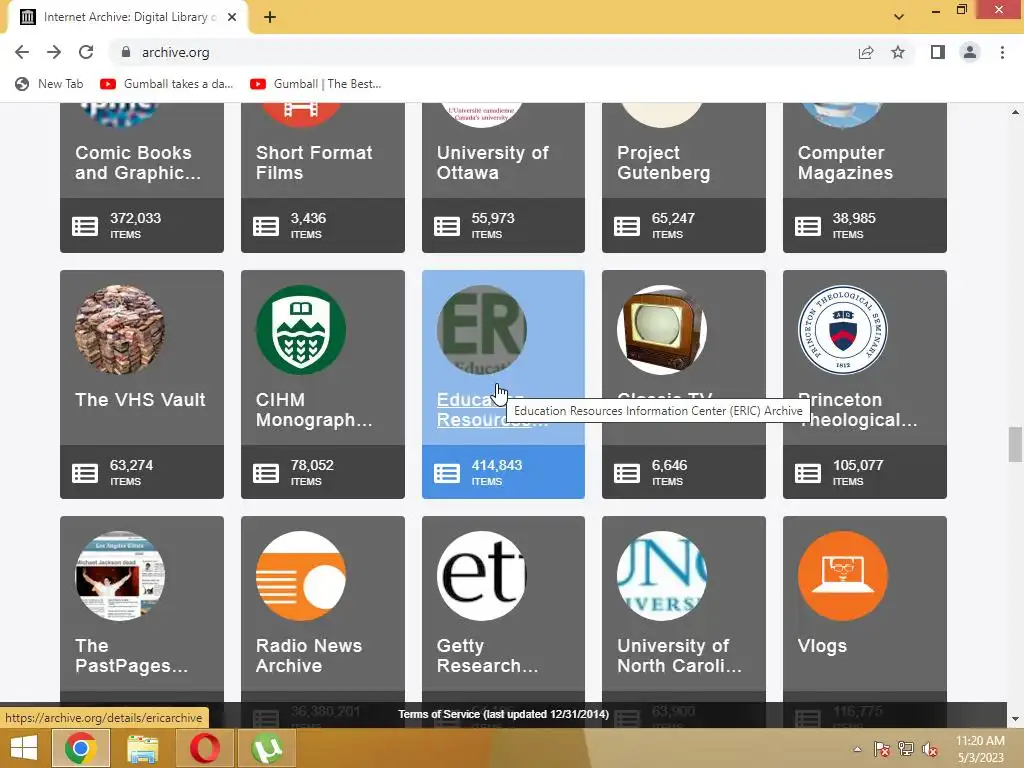Click the CIHM Monograph green crest logo
1024x768 pixels.
click(300, 330)
